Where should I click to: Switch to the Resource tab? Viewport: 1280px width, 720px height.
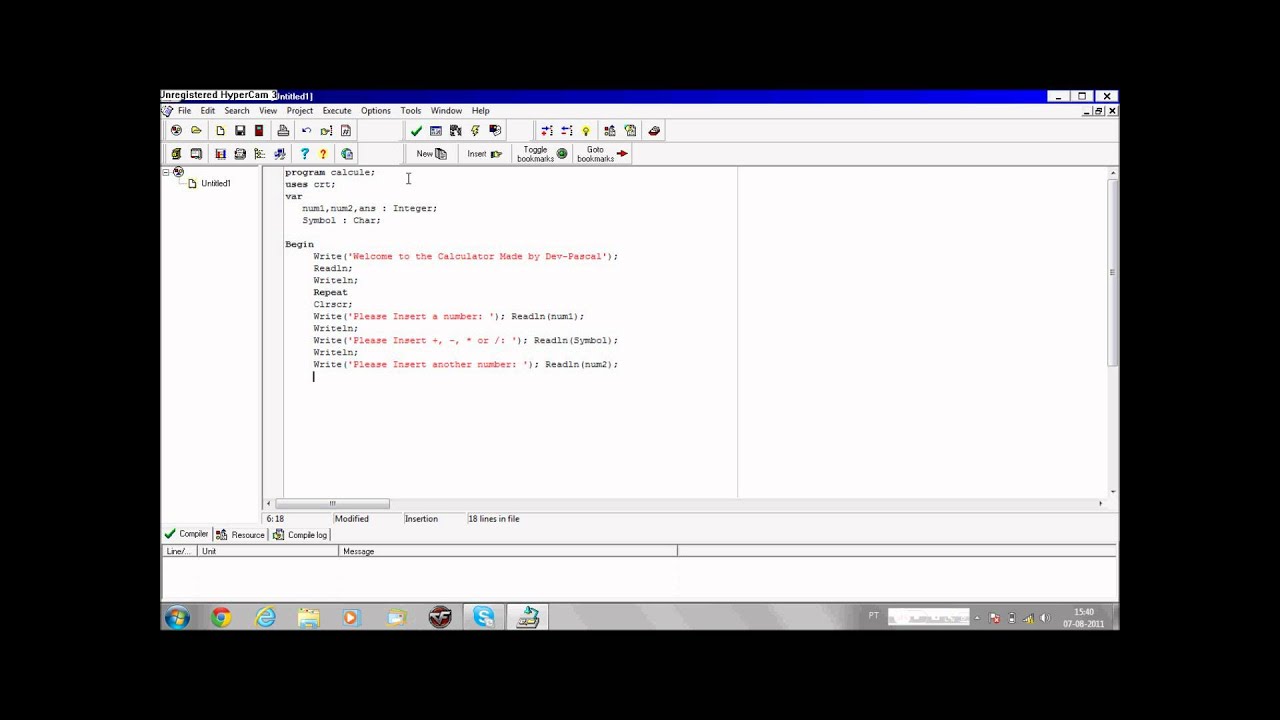click(240, 535)
